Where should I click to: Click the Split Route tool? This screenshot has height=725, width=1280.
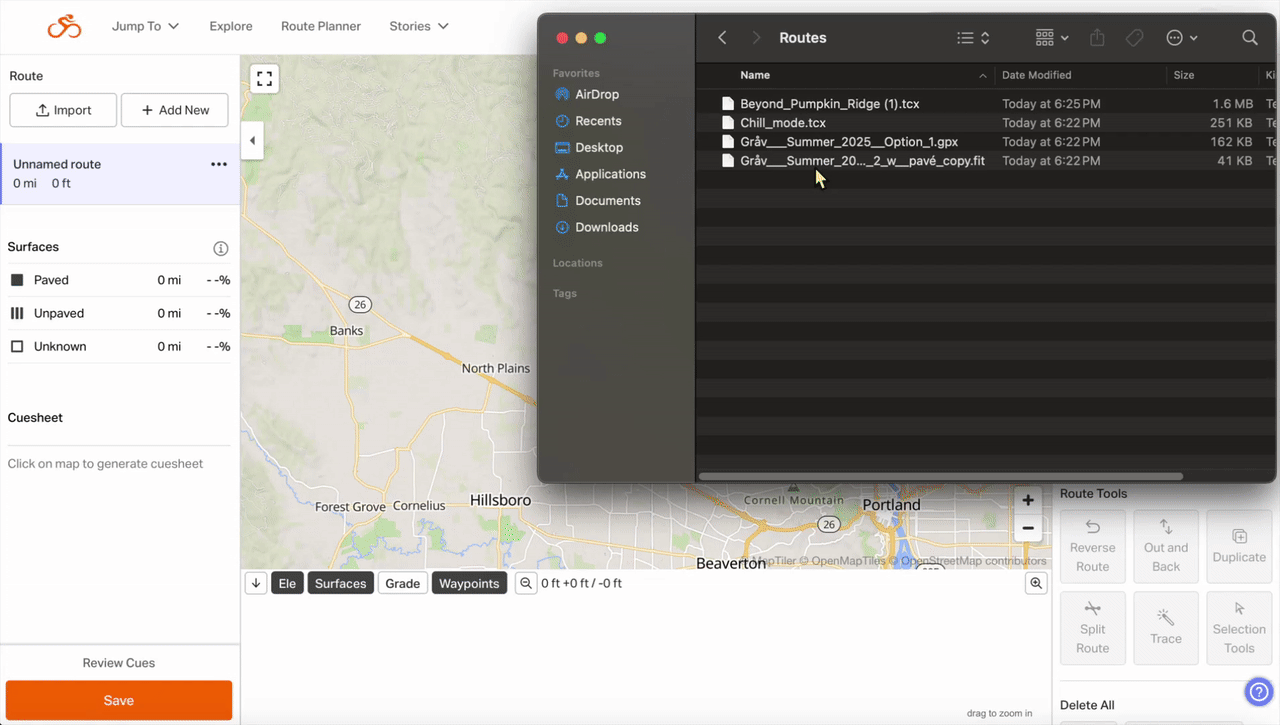click(1092, 628)
